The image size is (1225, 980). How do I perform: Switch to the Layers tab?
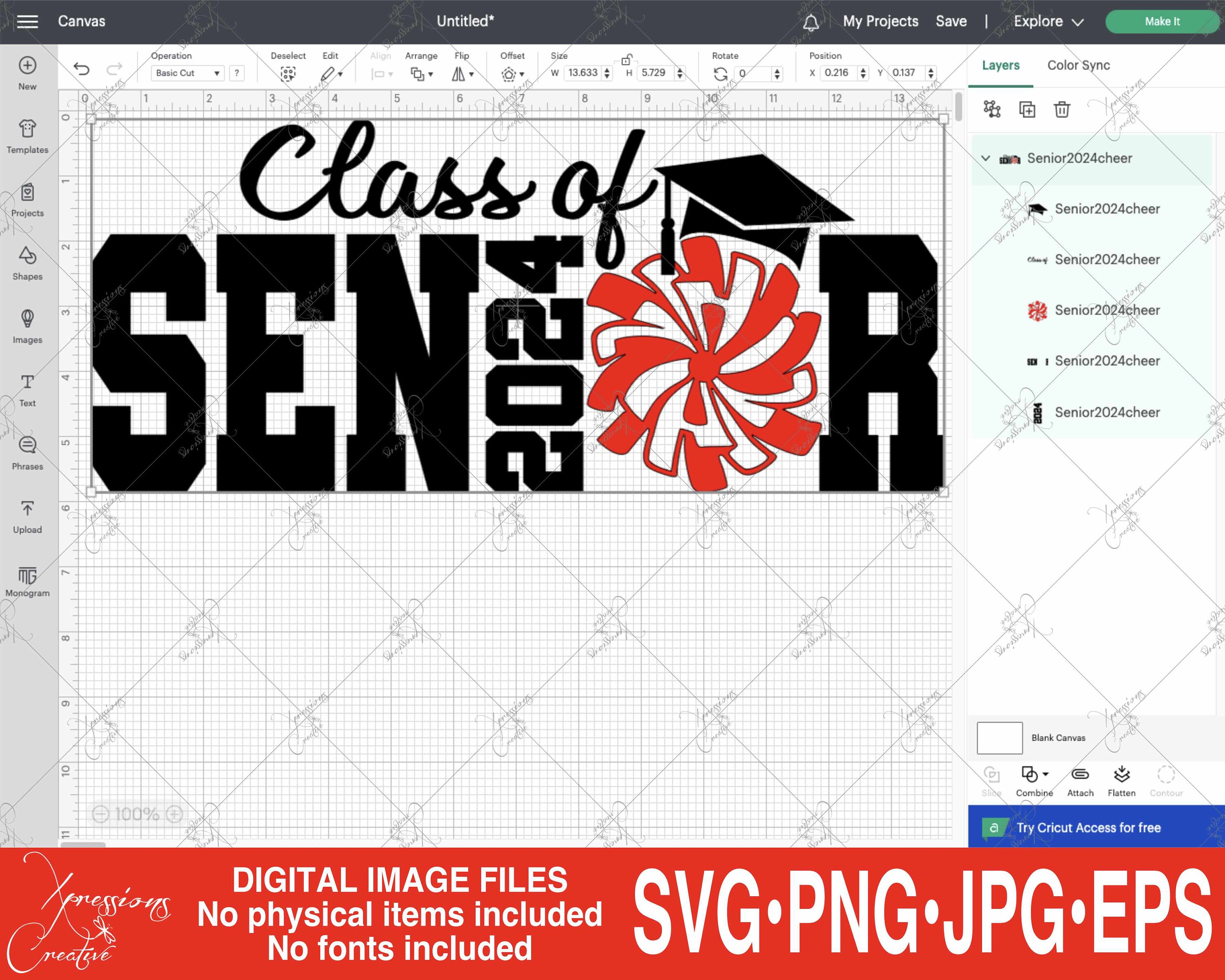click(x=1000, y=65)
